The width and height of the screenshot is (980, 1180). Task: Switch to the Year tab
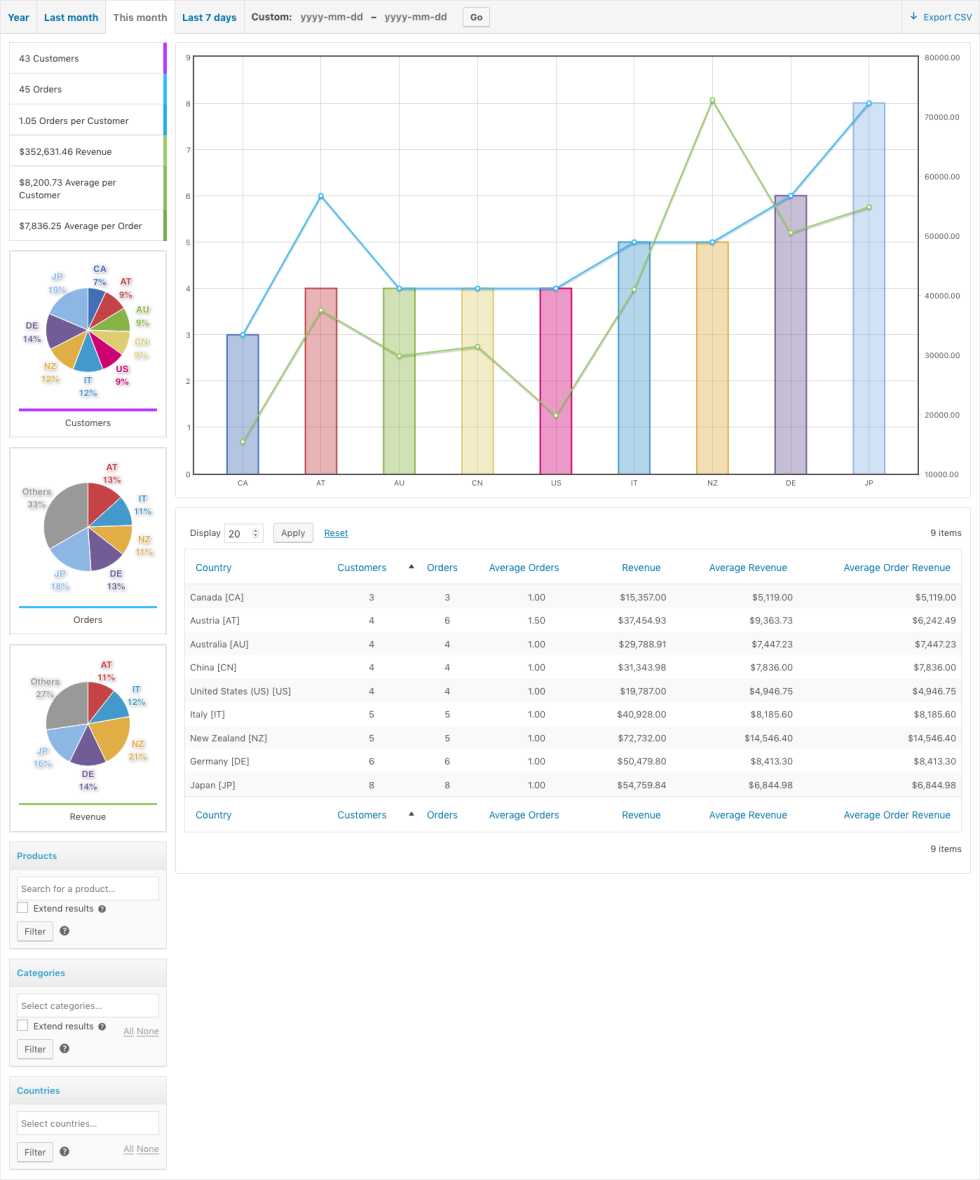[18, 16]
